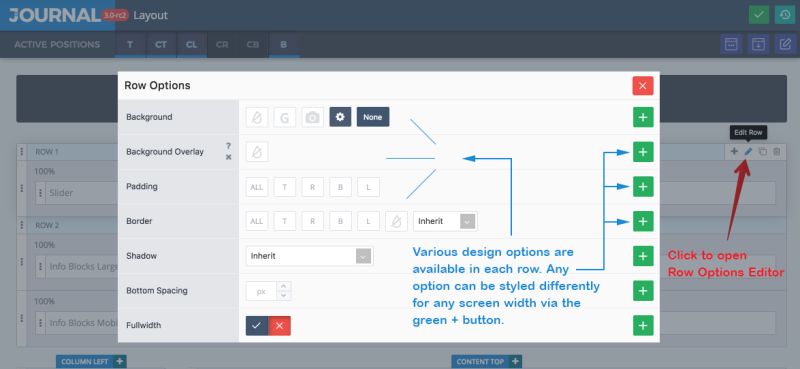Switch to T active position tab
The width and height of the screenshot is (800, 369).
tap(130, 45)
